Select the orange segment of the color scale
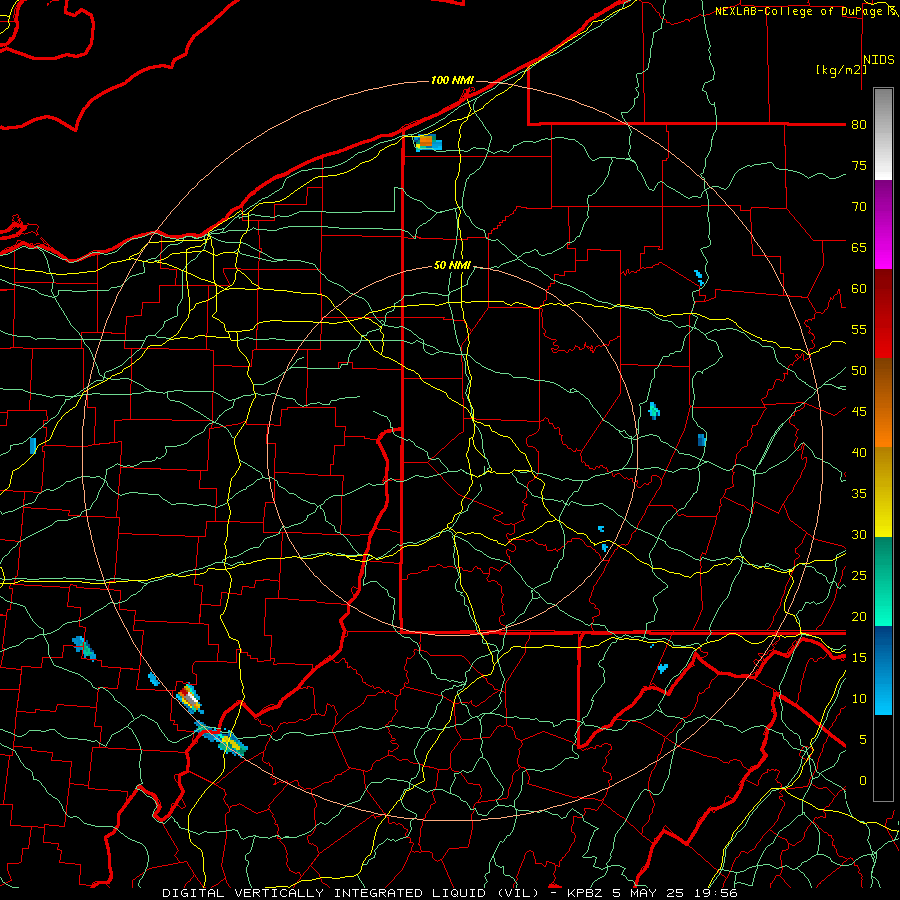This screenshot has width=900, height=900. point(883,403)
